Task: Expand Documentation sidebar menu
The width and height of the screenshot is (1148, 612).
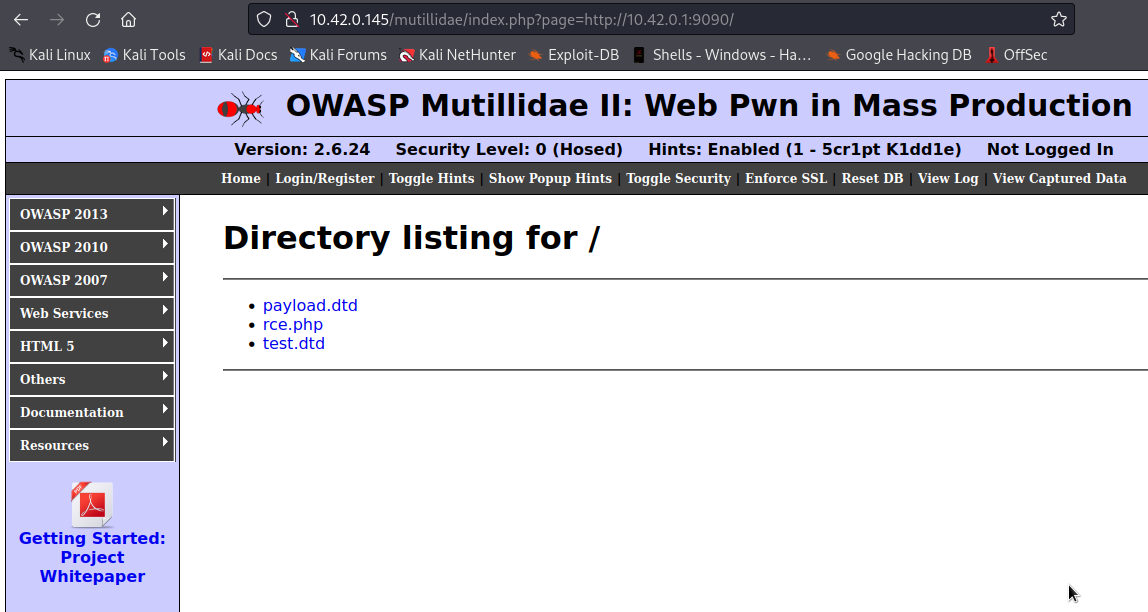Action: coord(92,412)
